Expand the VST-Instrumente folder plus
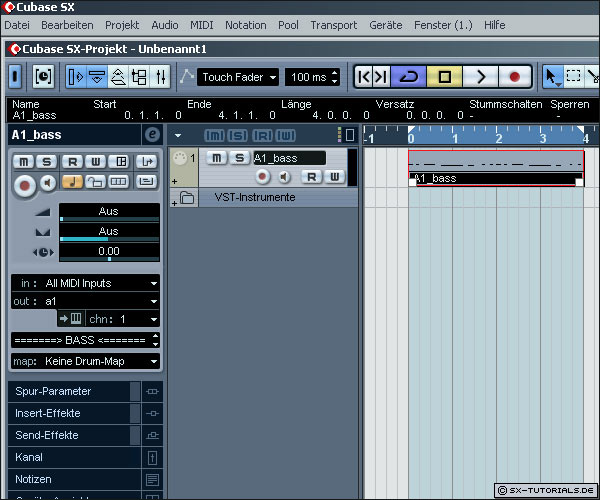 [174, 203]
